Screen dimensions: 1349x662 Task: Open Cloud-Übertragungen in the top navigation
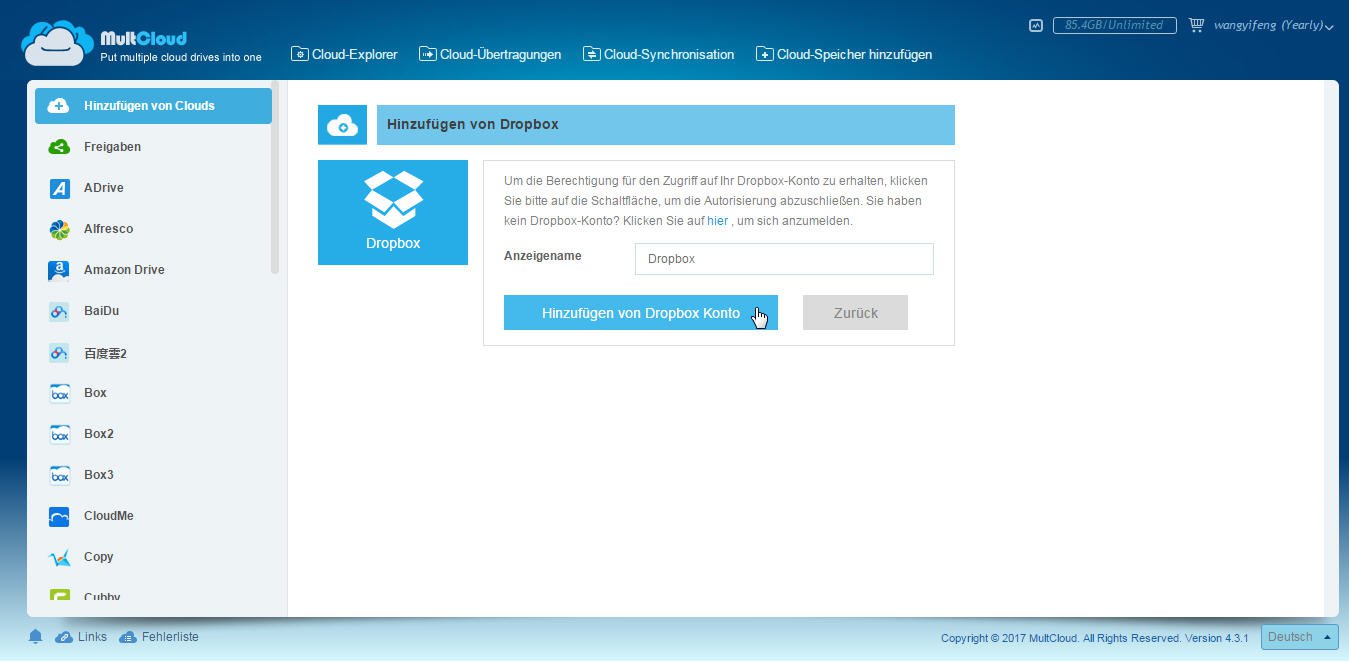click(x=490, y=54)
